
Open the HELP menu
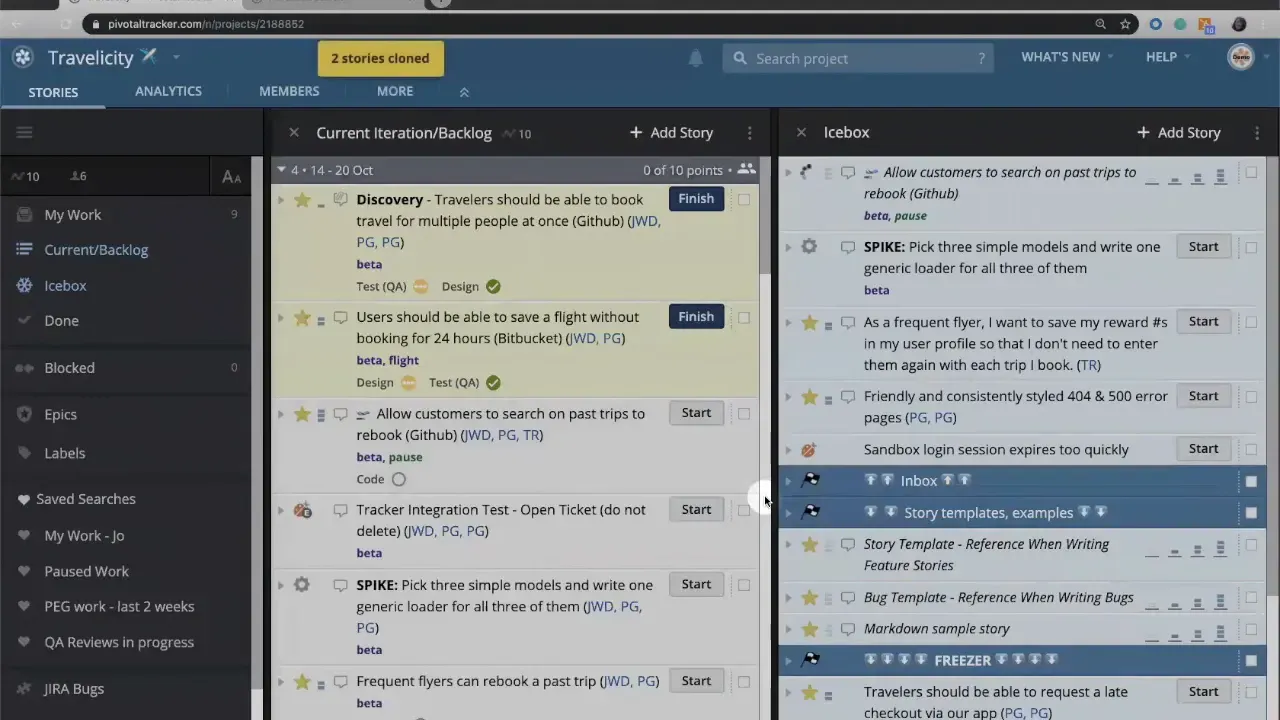point(1161,57)
